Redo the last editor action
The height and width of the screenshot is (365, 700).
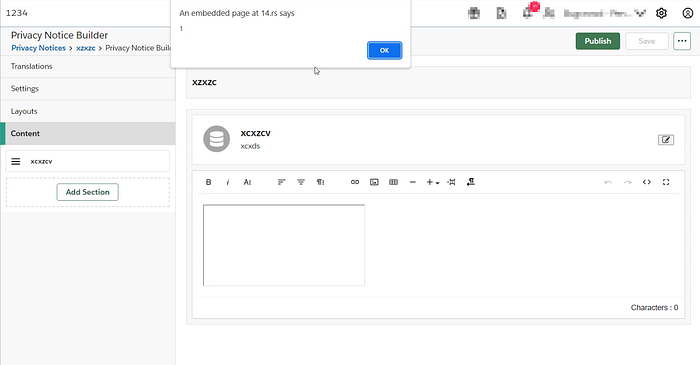point(627,182)
